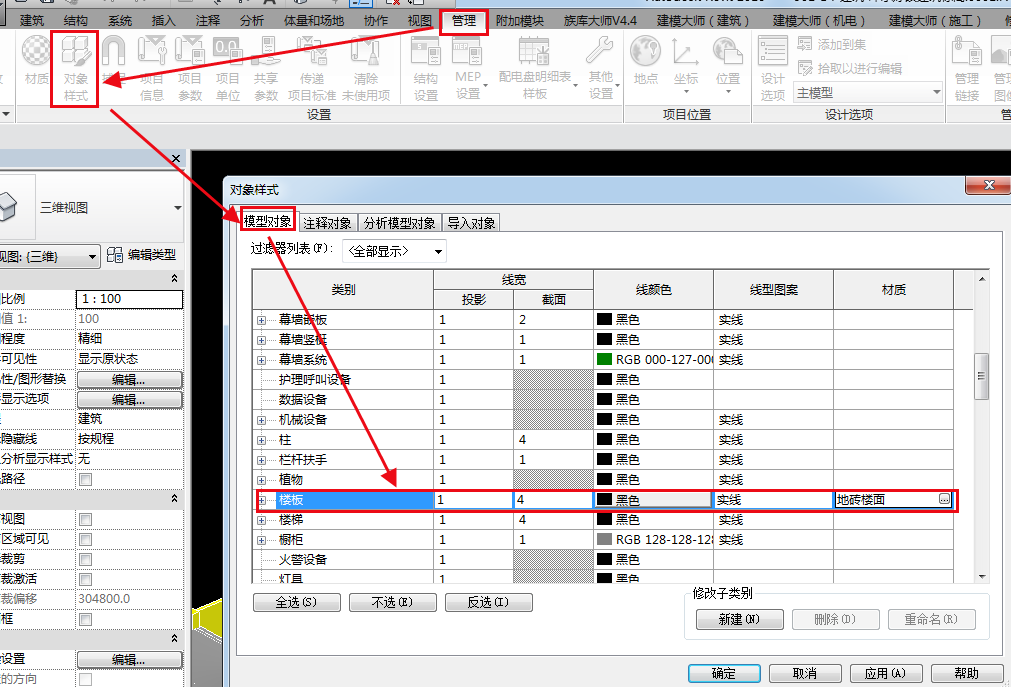Click 传递项目标准 Transfer Standards icon
This screenshot has height=687, width=1011.
(312, 69)
